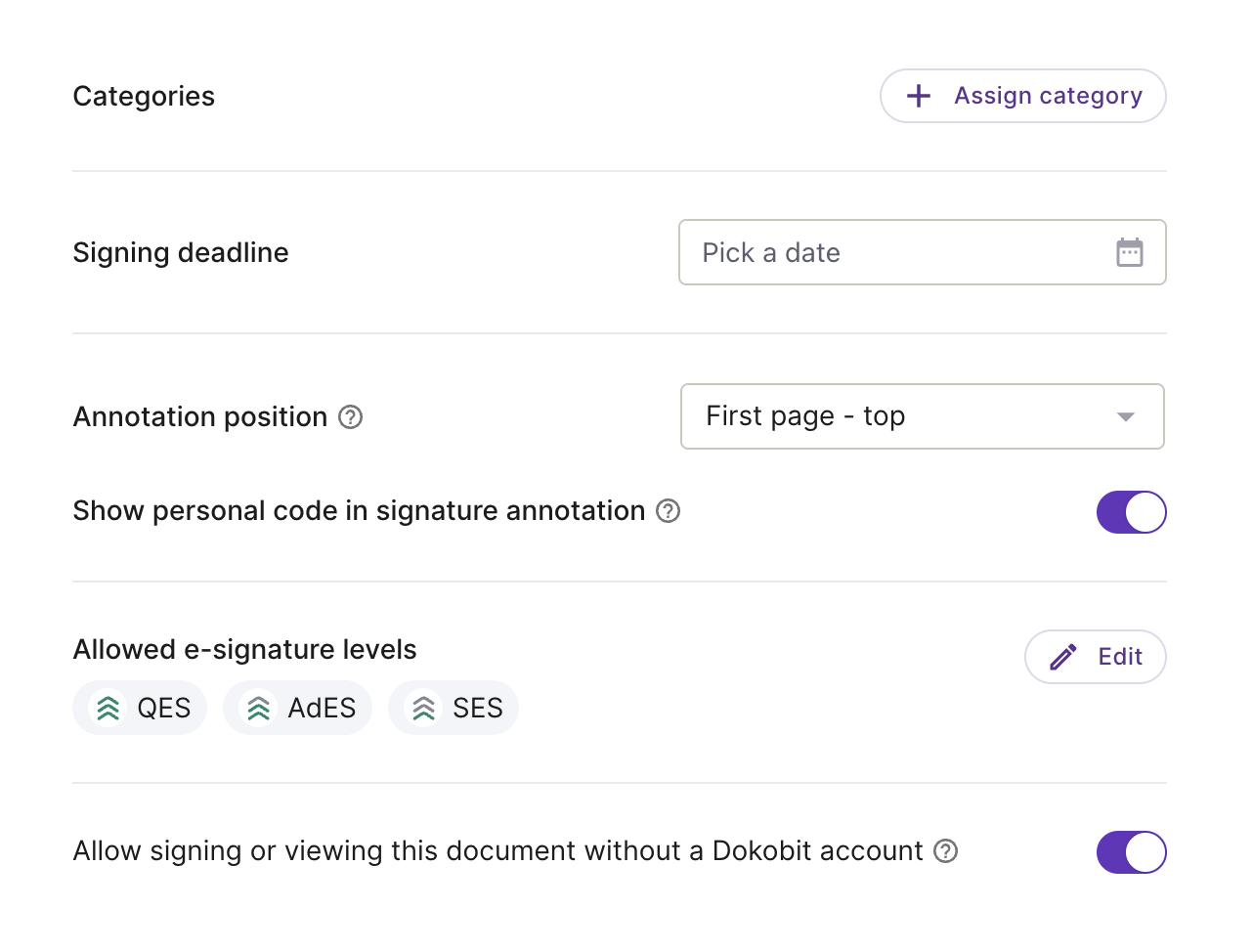Open help icon next to Annotation position
This screenshot has height=952, width=1253.
click(350, 417)
